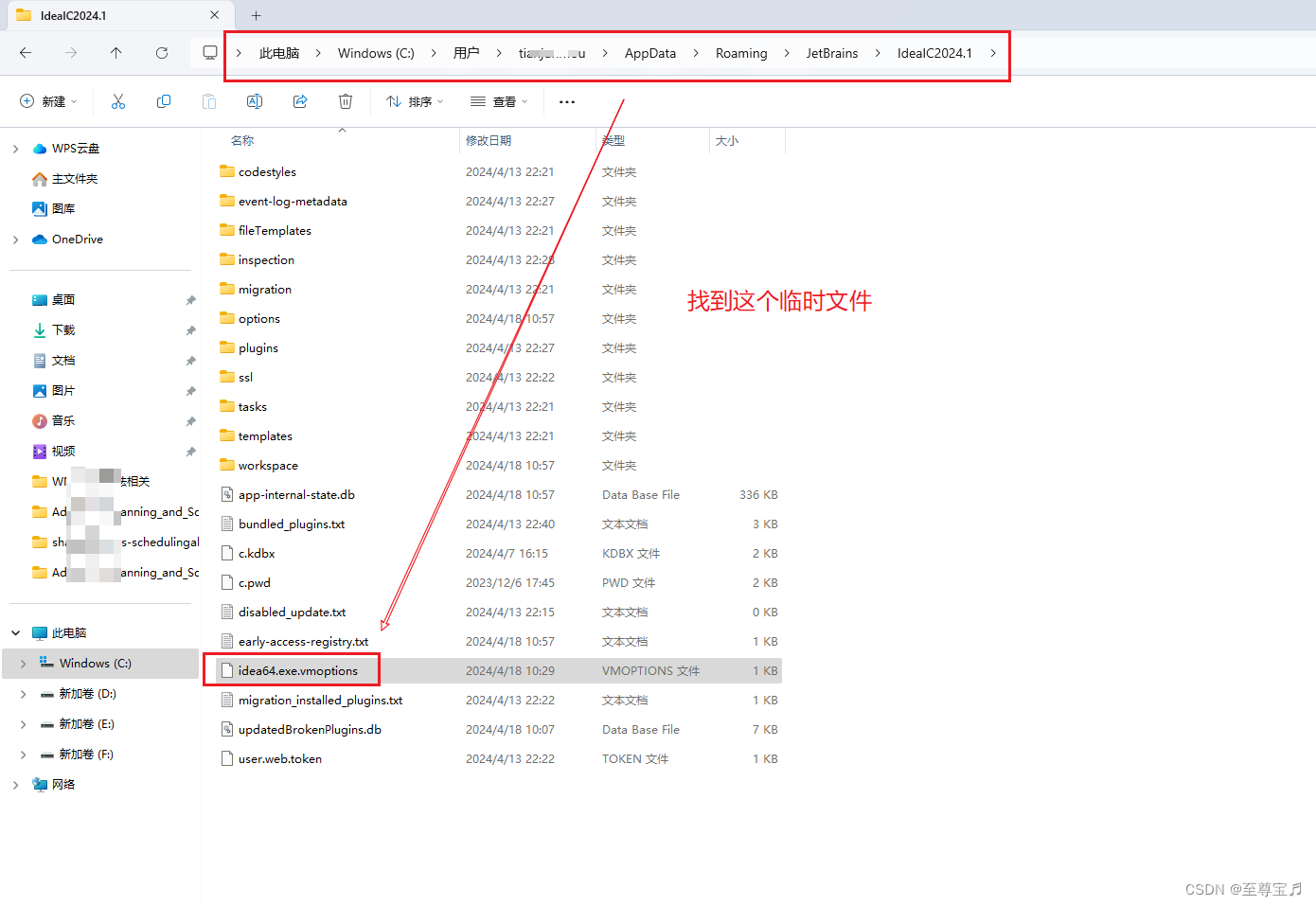The width and height of the screenshot is (1316, 906).
Task: Select migration_installed_plugins.txt file
Action: click(x=320, y=701)
